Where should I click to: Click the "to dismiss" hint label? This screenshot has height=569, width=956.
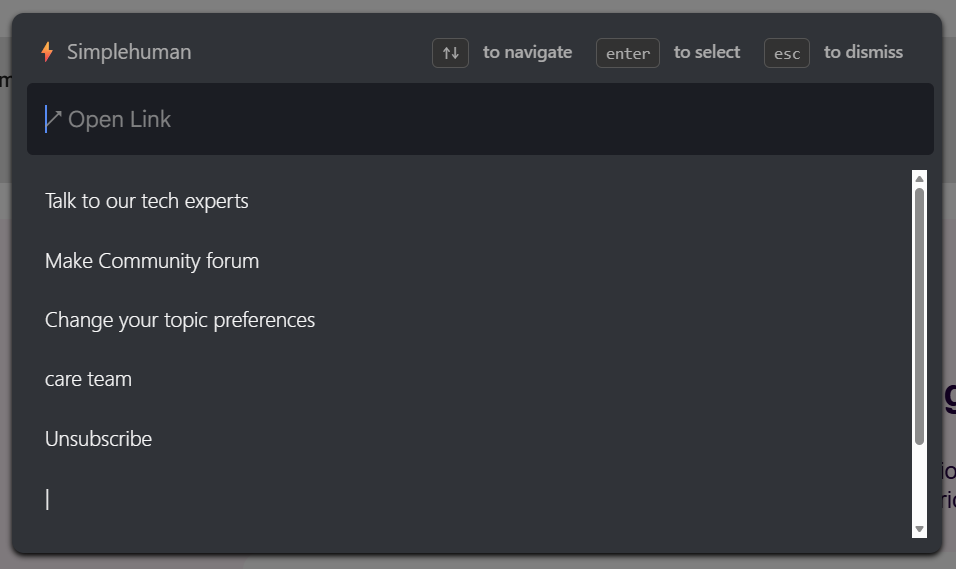[x=863, y=52]
